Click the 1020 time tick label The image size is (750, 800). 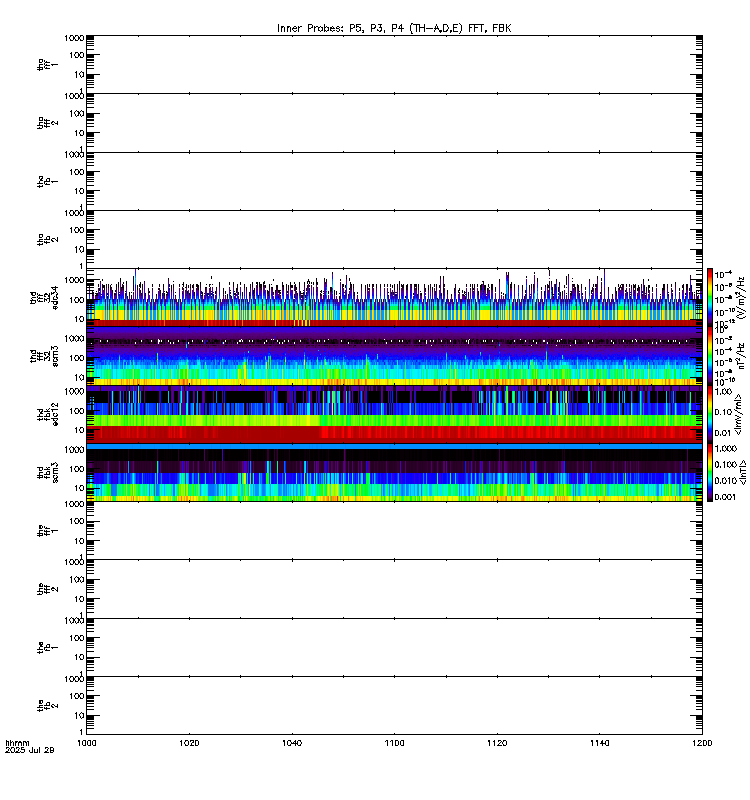[189, 743]
